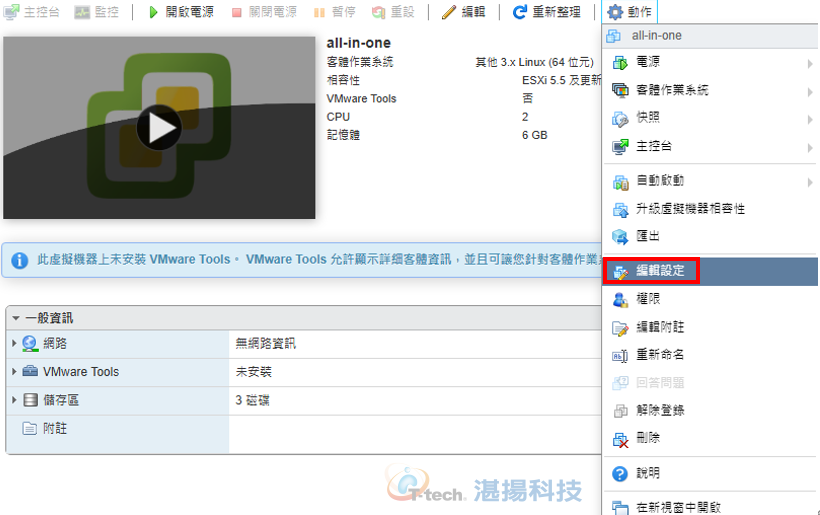Screen dimensions: 820x515
Task: Click the blue info icon in banner
Action: pos(19,260)
